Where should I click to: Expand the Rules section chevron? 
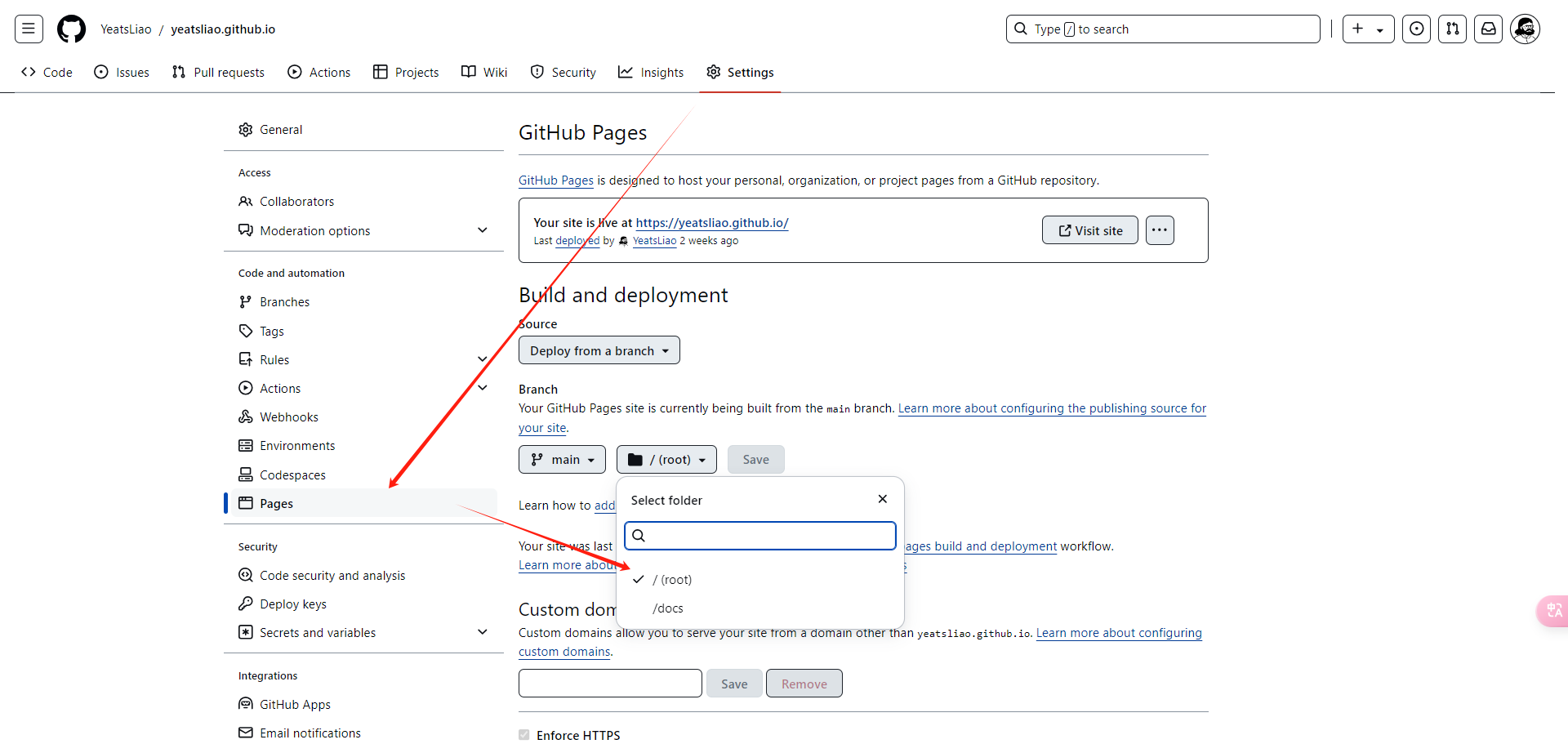[483, 359]
